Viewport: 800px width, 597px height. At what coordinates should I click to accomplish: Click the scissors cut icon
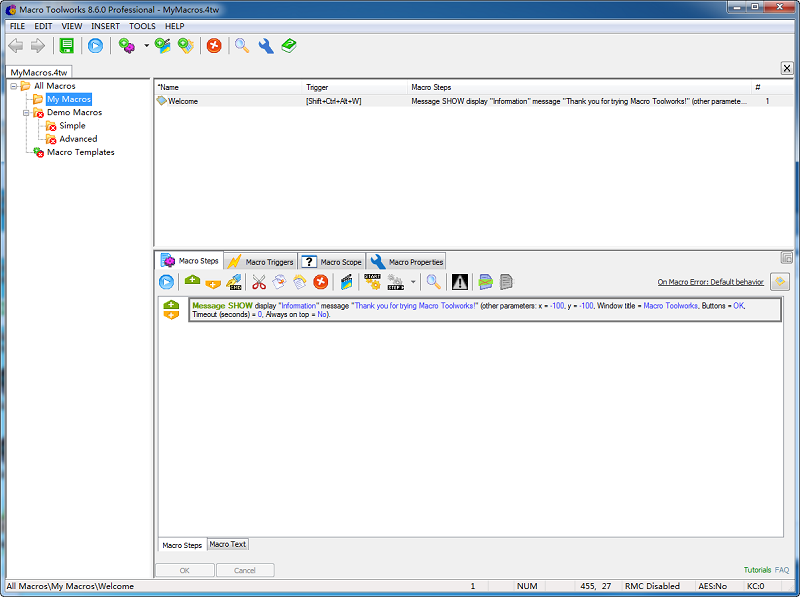point(259,282)
